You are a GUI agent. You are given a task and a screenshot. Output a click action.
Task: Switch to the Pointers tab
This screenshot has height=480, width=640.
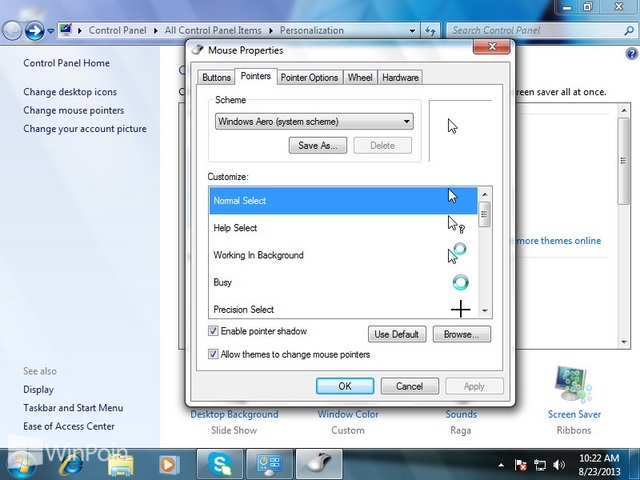coord(256,76)
